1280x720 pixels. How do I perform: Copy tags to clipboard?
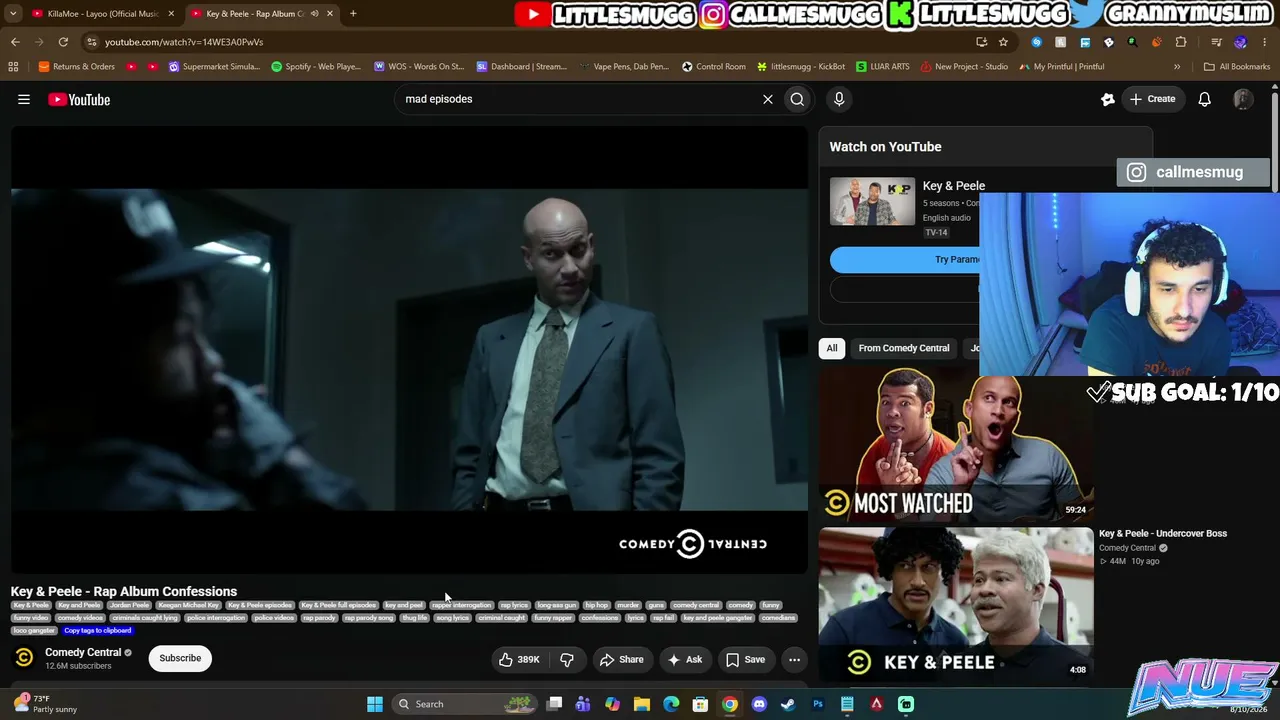(98, 631)
